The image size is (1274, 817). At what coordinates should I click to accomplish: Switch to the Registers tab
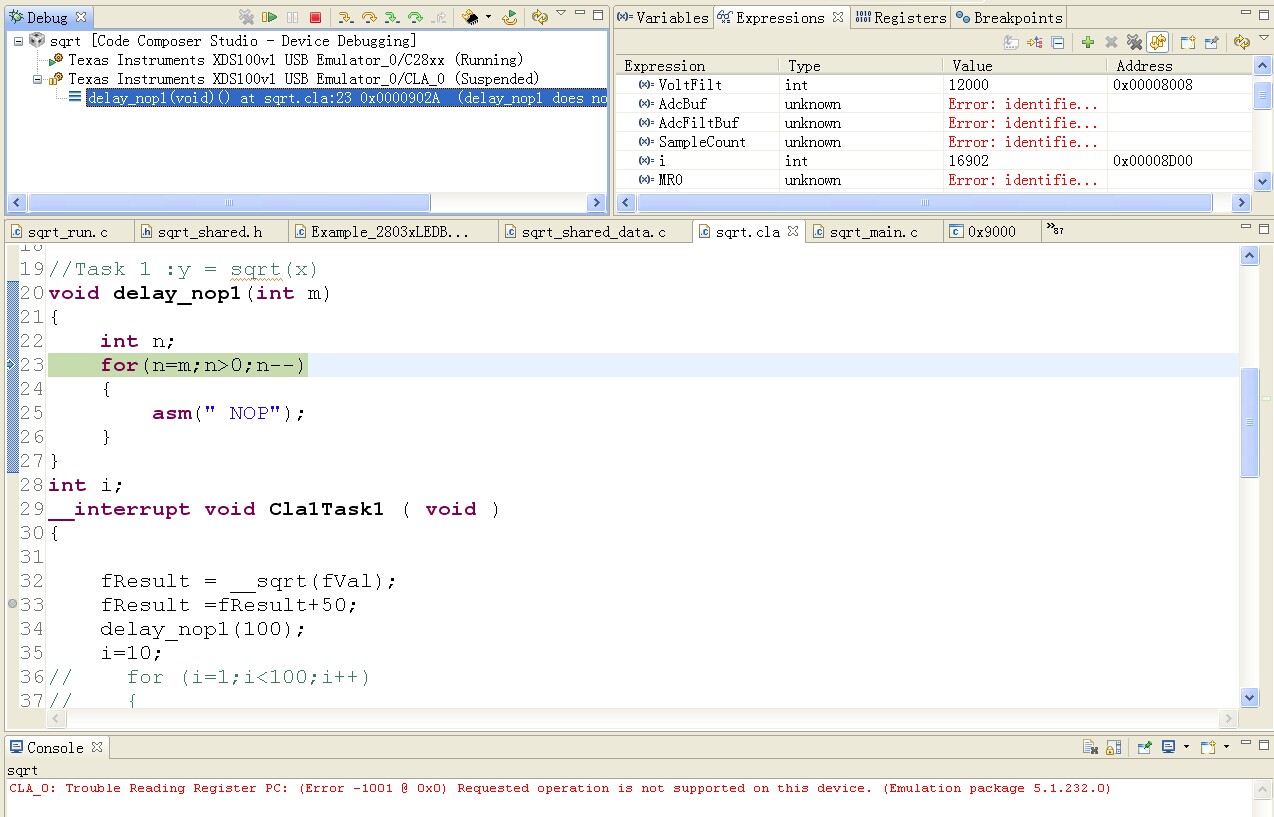click(900, 18)
